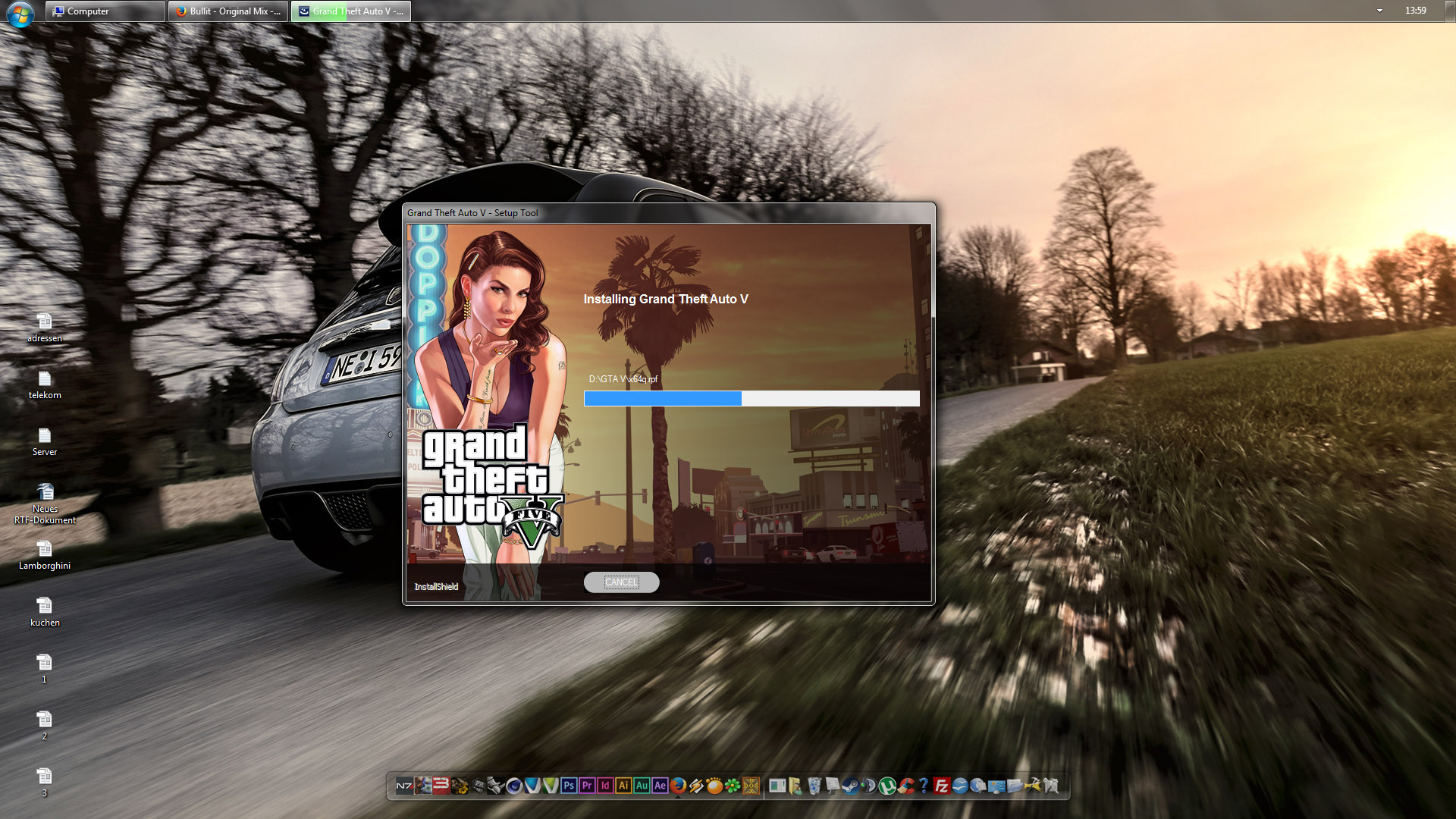
Task: Switch to the Firefox Bullit taskbar window
Action: point(228,11)
